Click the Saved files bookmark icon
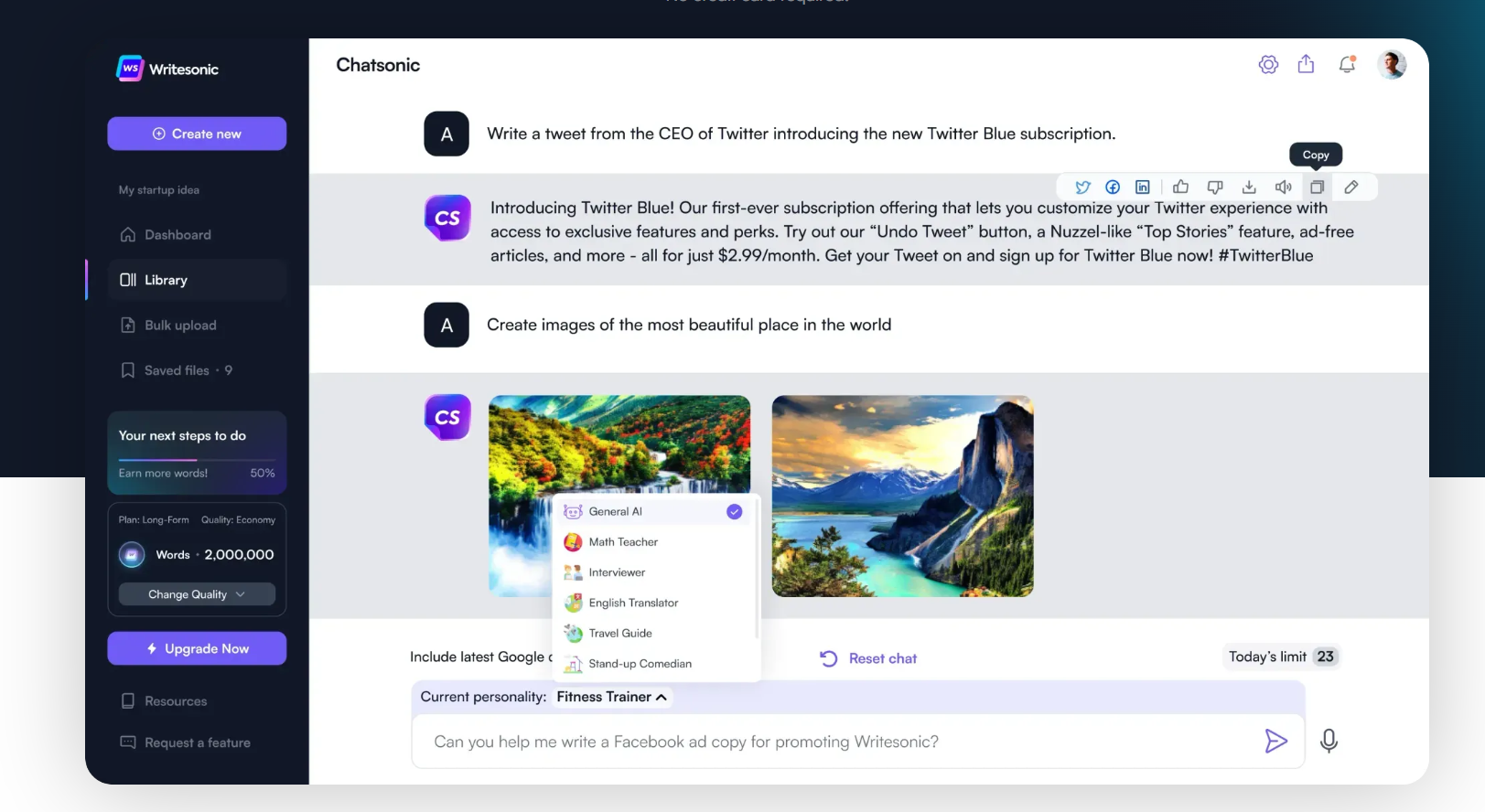 128,370
